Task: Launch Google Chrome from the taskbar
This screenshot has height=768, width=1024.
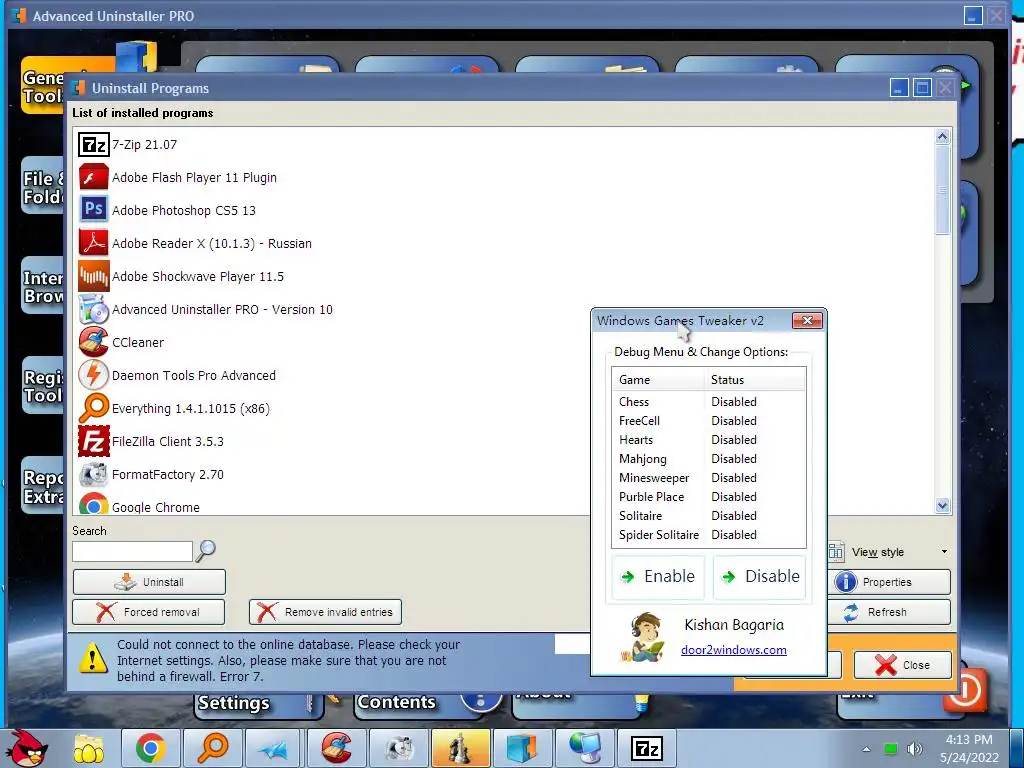Action: [x=150, y=748]
